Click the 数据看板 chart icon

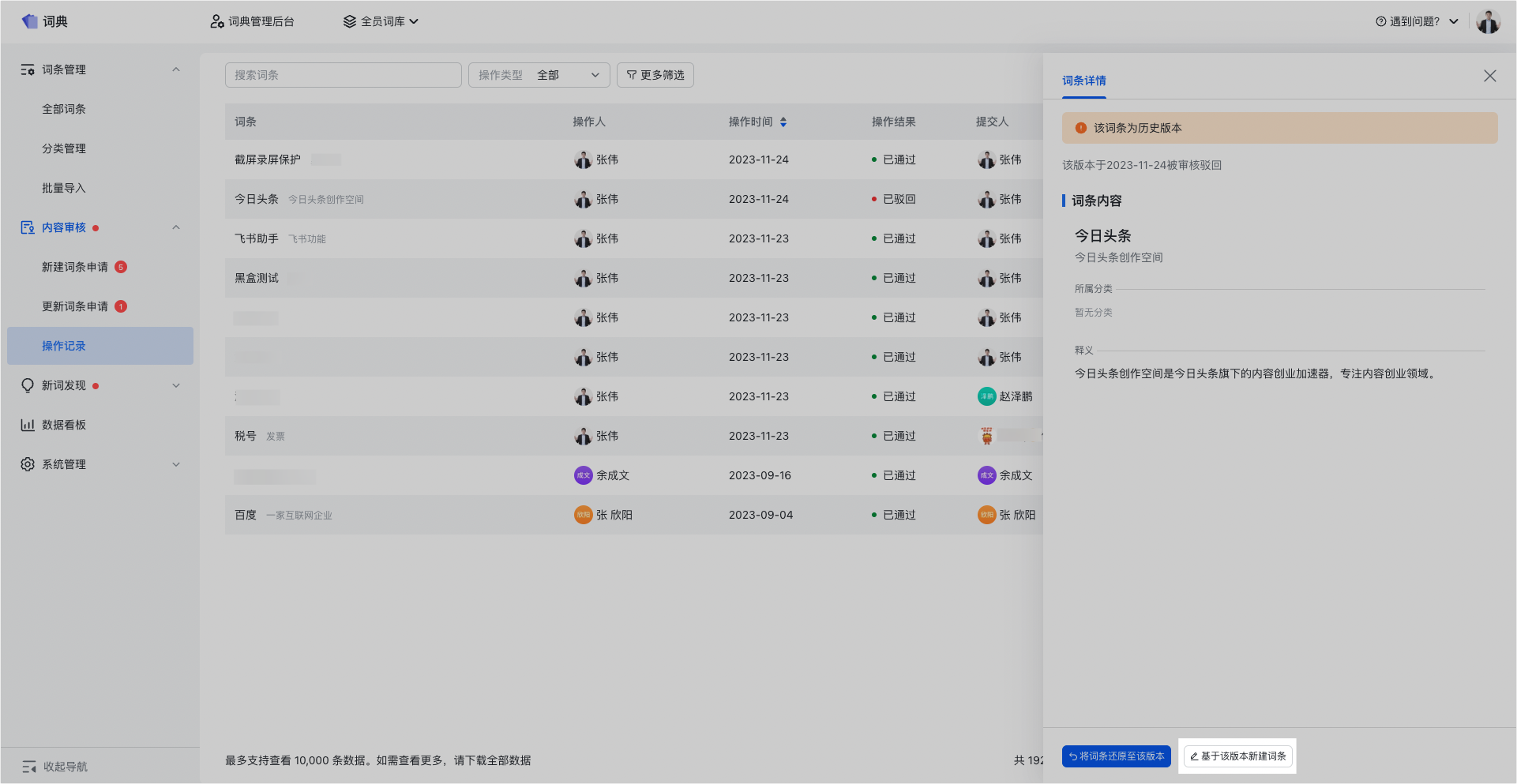(x=28, y=425)
